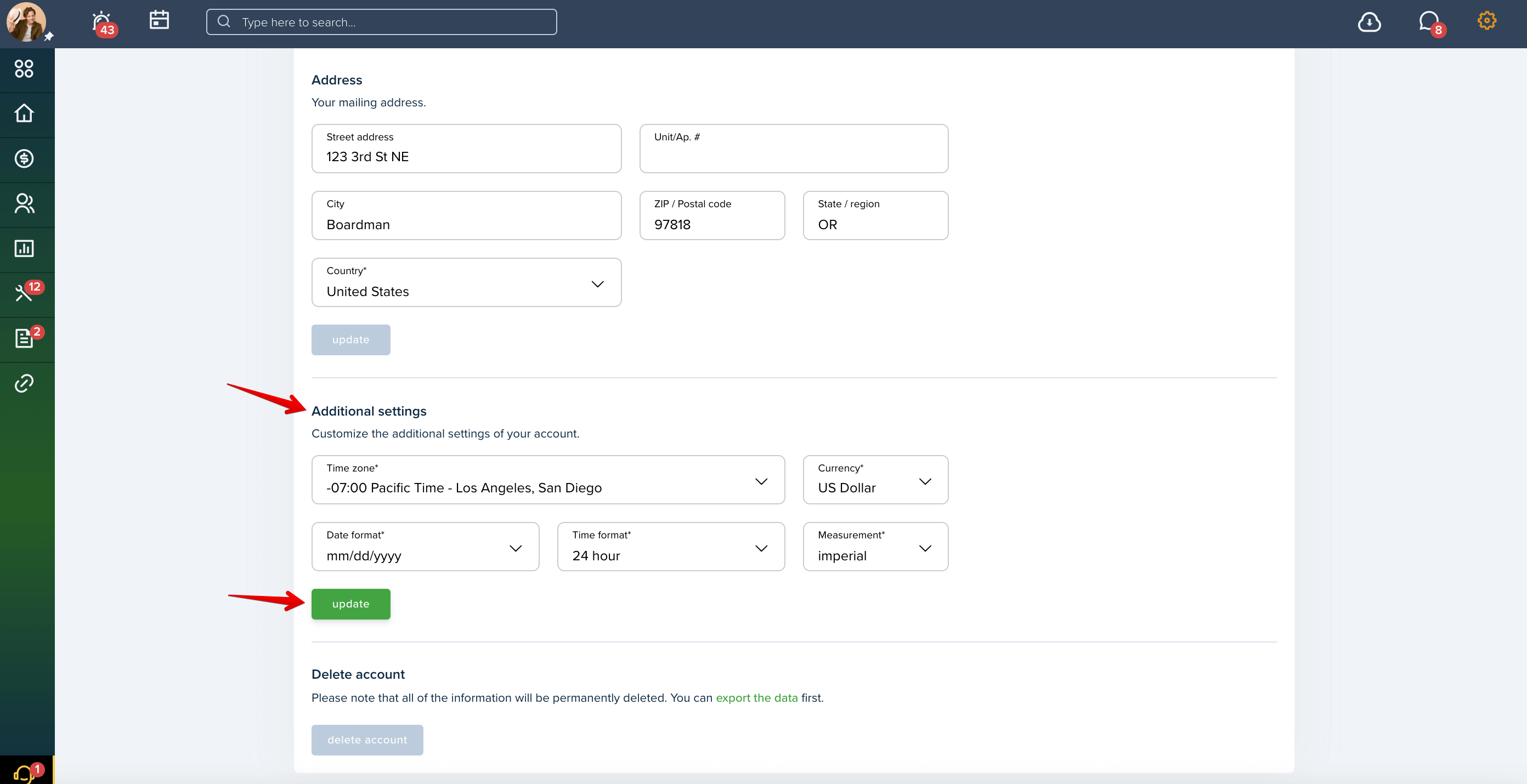Image resolution: width=1527 pixels, height=784 pixels.
Task: Go to the home icon in sidebar
Action: click(24, 113)
